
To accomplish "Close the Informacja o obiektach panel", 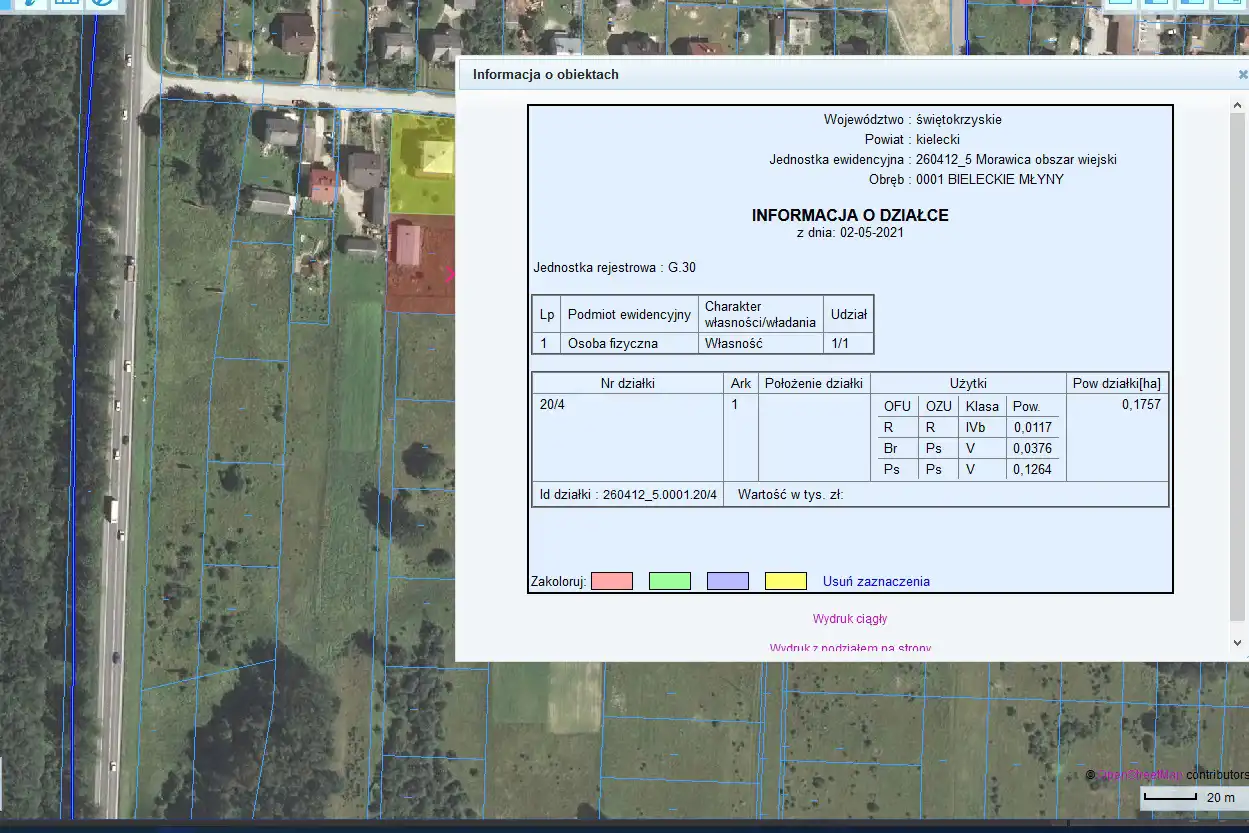I will tap(1242, 75).
